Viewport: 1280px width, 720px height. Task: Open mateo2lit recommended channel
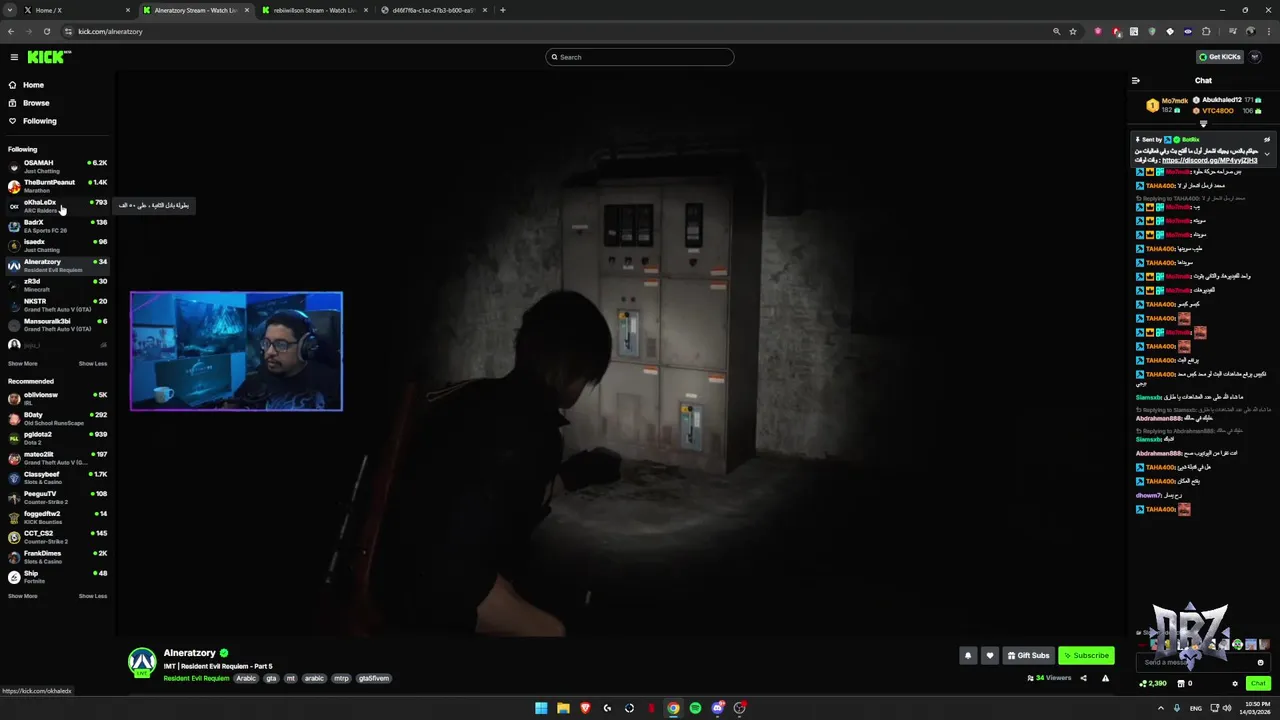57,458
